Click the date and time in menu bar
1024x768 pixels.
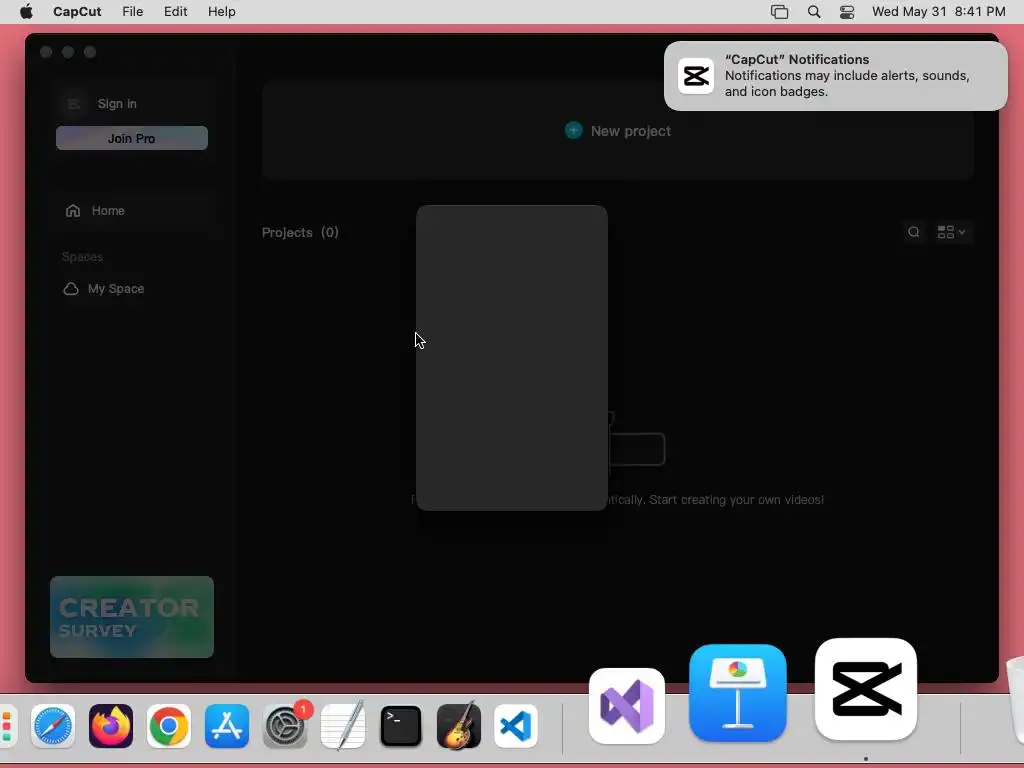click(x=938, y=12)
